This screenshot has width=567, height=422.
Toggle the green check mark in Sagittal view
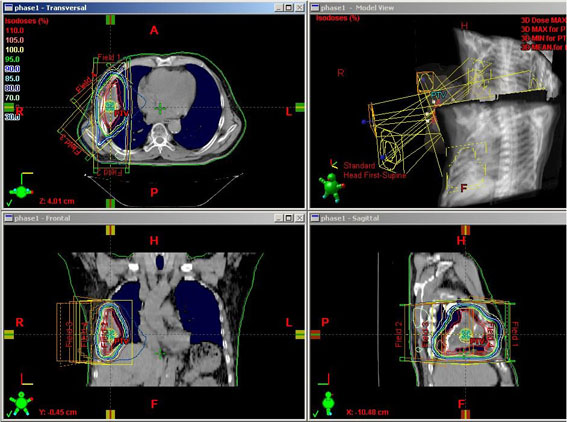316,413
